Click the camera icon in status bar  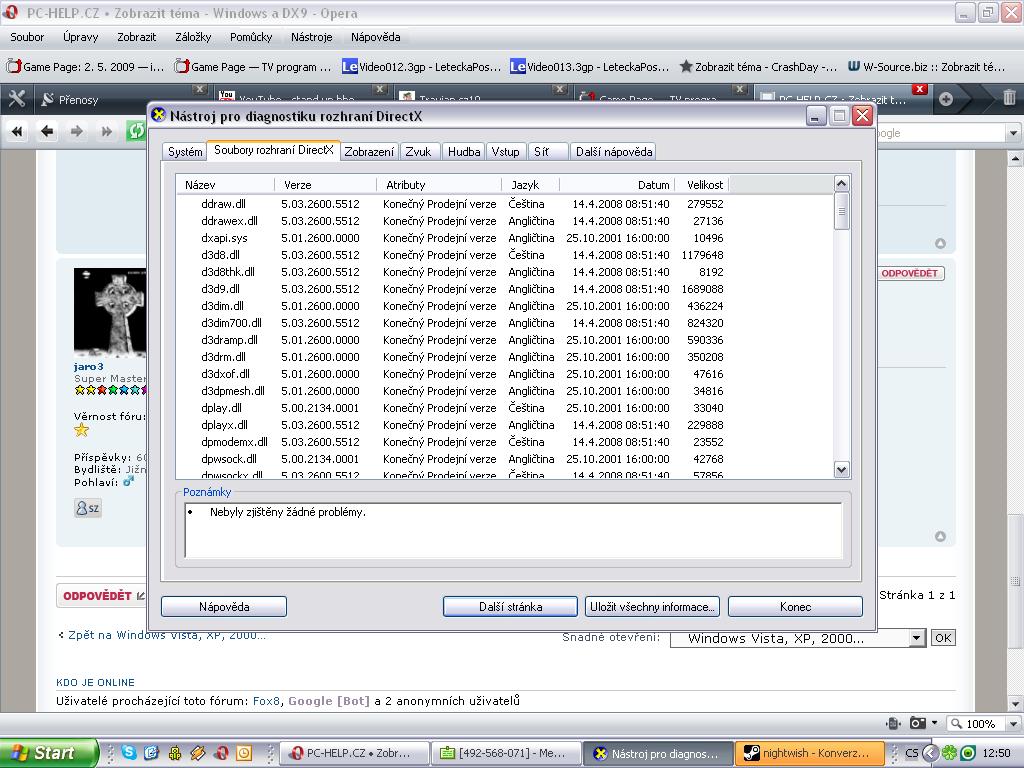(x=917, y=723)
